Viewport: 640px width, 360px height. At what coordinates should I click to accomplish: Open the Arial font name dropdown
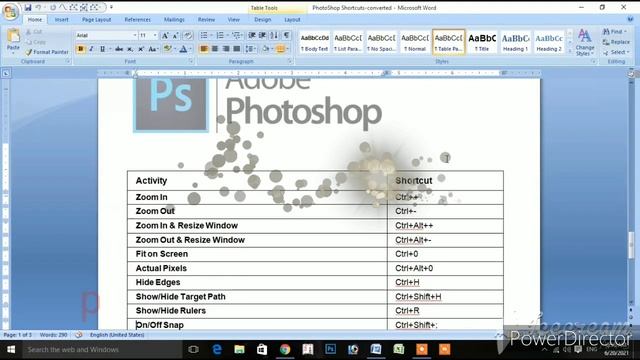tap(135, 36)
